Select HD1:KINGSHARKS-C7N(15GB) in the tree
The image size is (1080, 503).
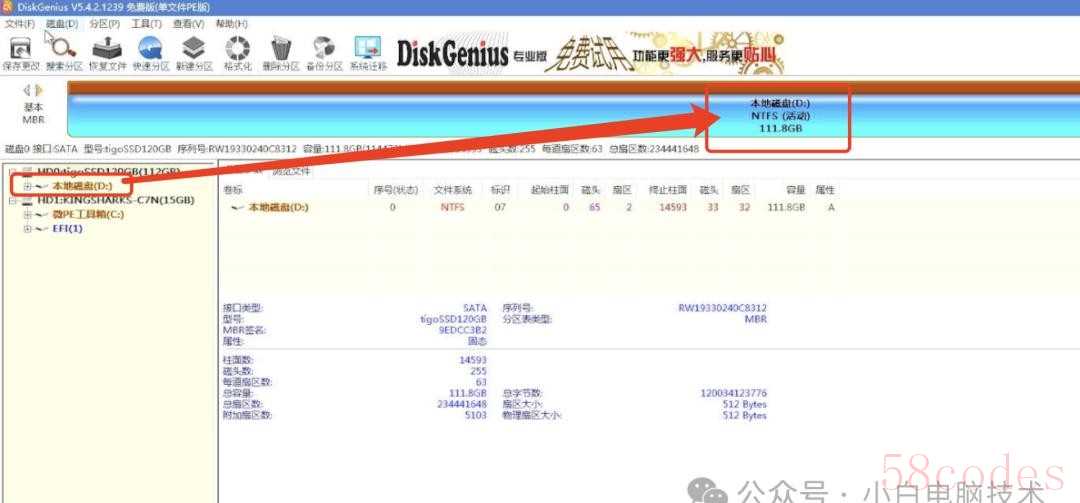point(116,201)
